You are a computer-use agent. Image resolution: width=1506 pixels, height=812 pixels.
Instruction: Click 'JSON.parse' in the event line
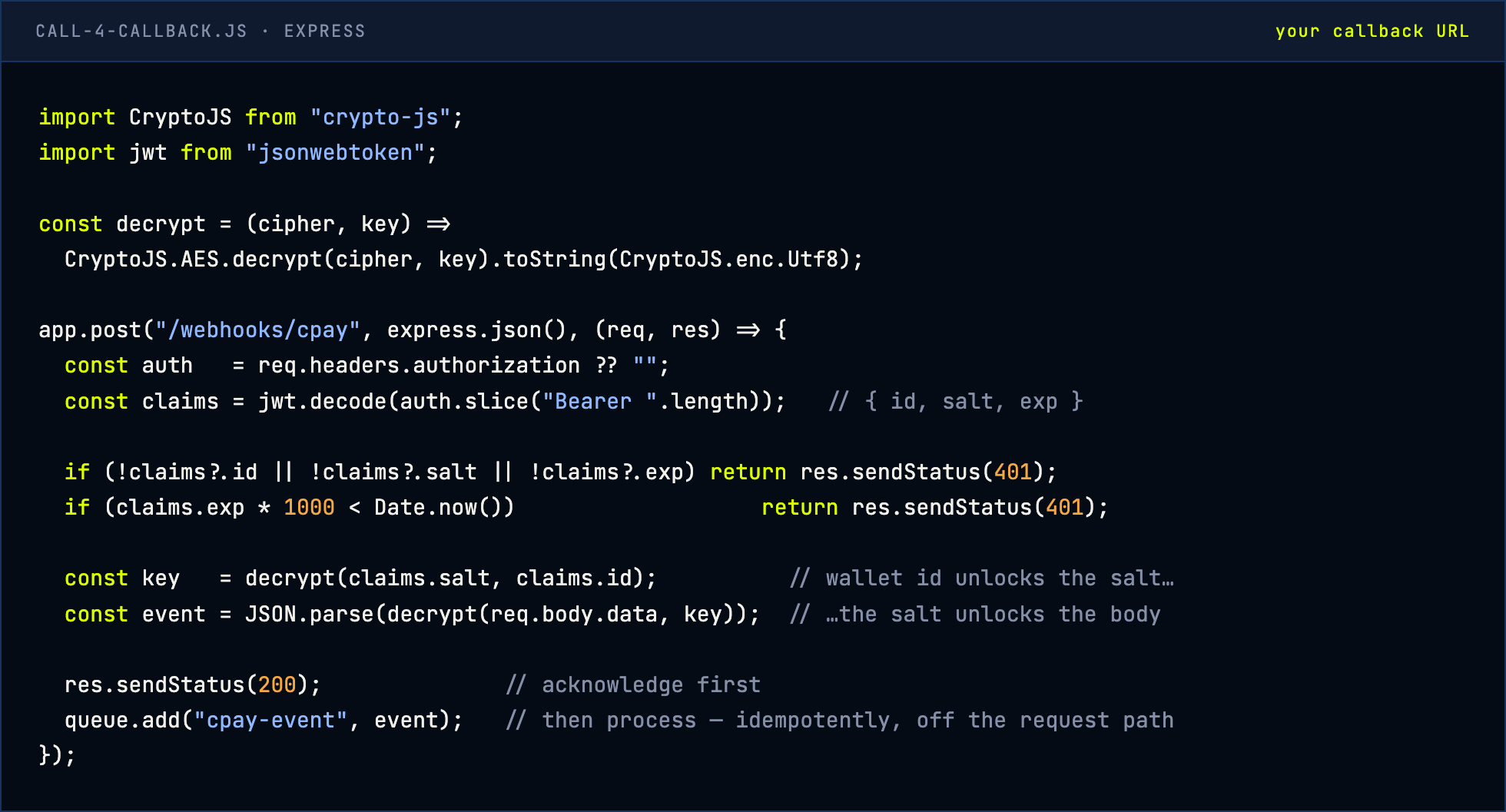[x=309, y=615]
